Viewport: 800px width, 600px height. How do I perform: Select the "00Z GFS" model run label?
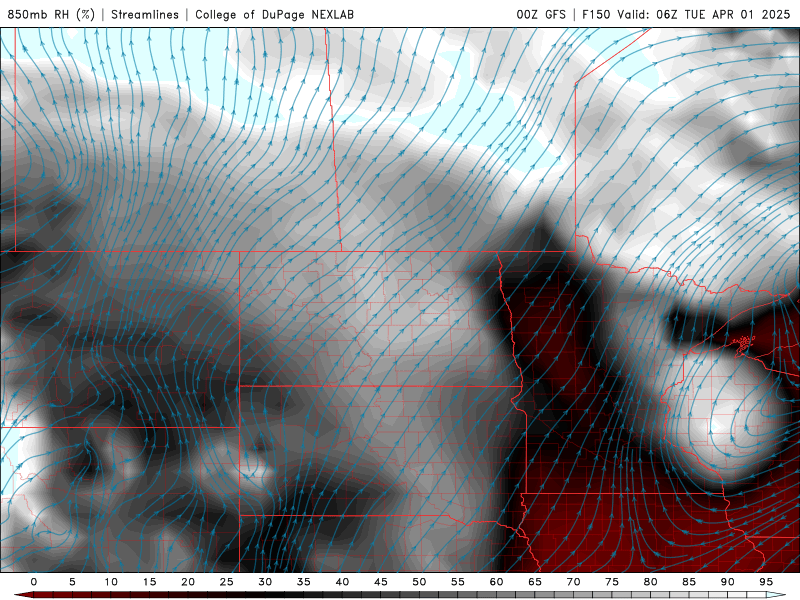click(x=541, y=14)
